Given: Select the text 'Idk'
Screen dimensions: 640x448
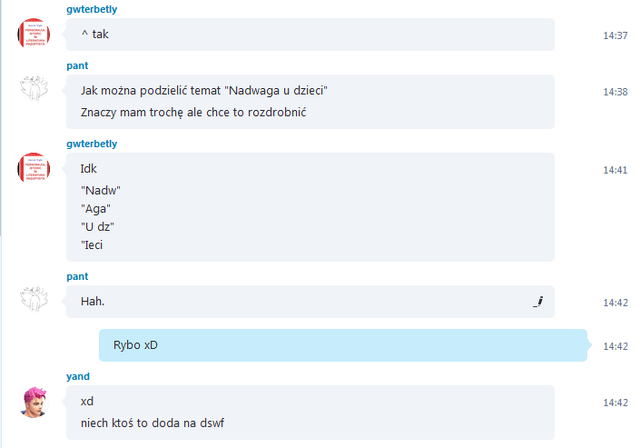Looking at the screenshot, I should tap(89, 169).
